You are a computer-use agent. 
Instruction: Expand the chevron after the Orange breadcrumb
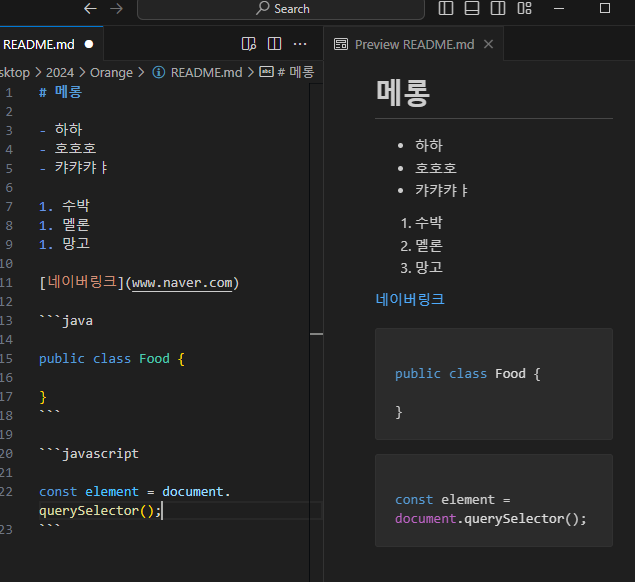[141, 72]
